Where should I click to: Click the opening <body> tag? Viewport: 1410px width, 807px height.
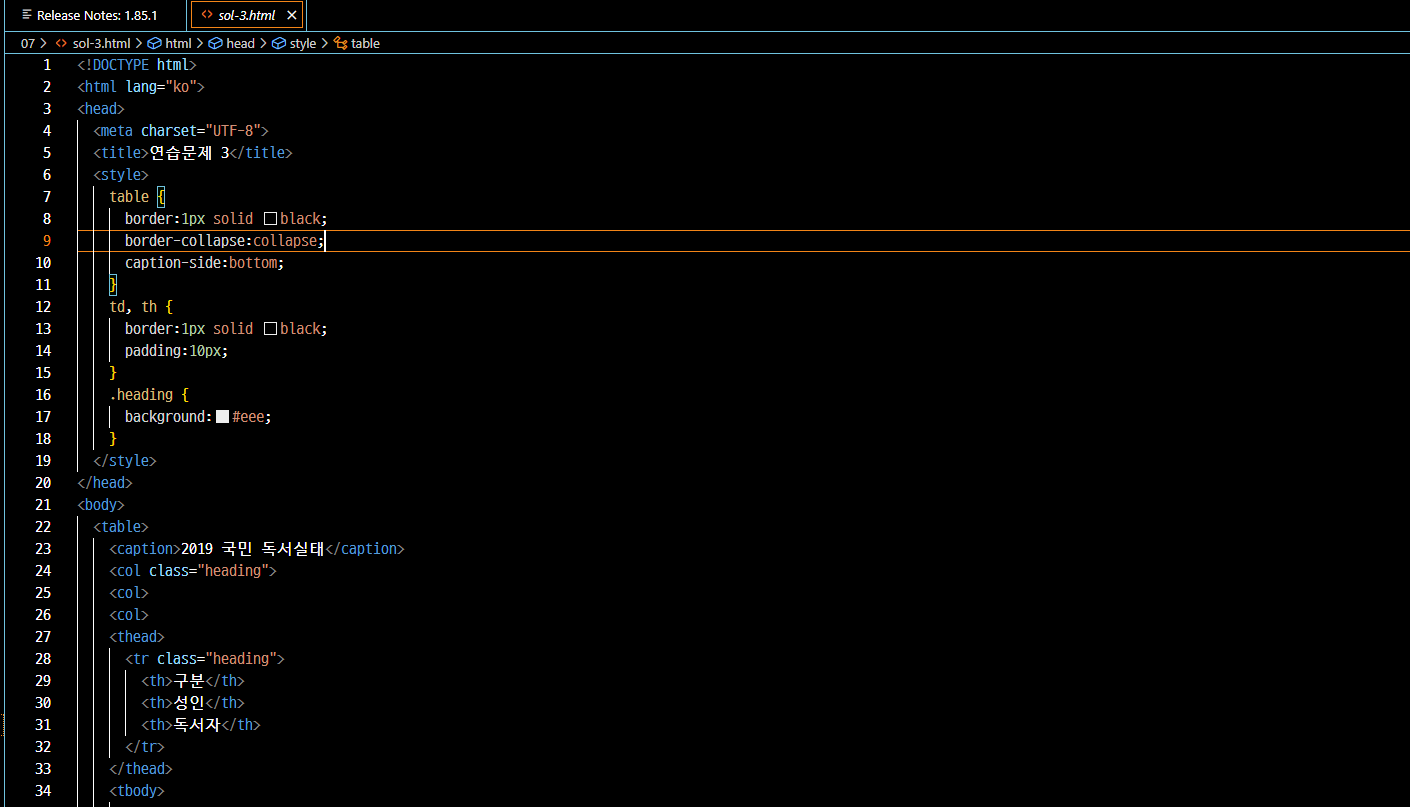pos(101,505)
